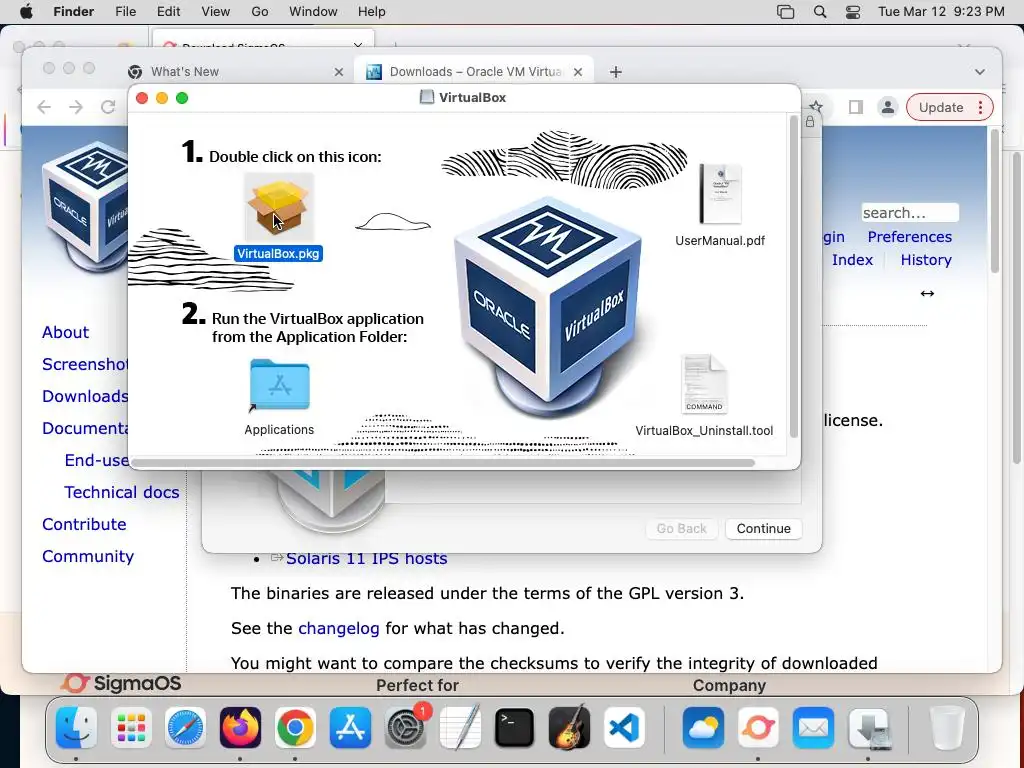Launch Google Chrome from the Dock
This screenshot has width=1024, height=768.
(295, 728)
